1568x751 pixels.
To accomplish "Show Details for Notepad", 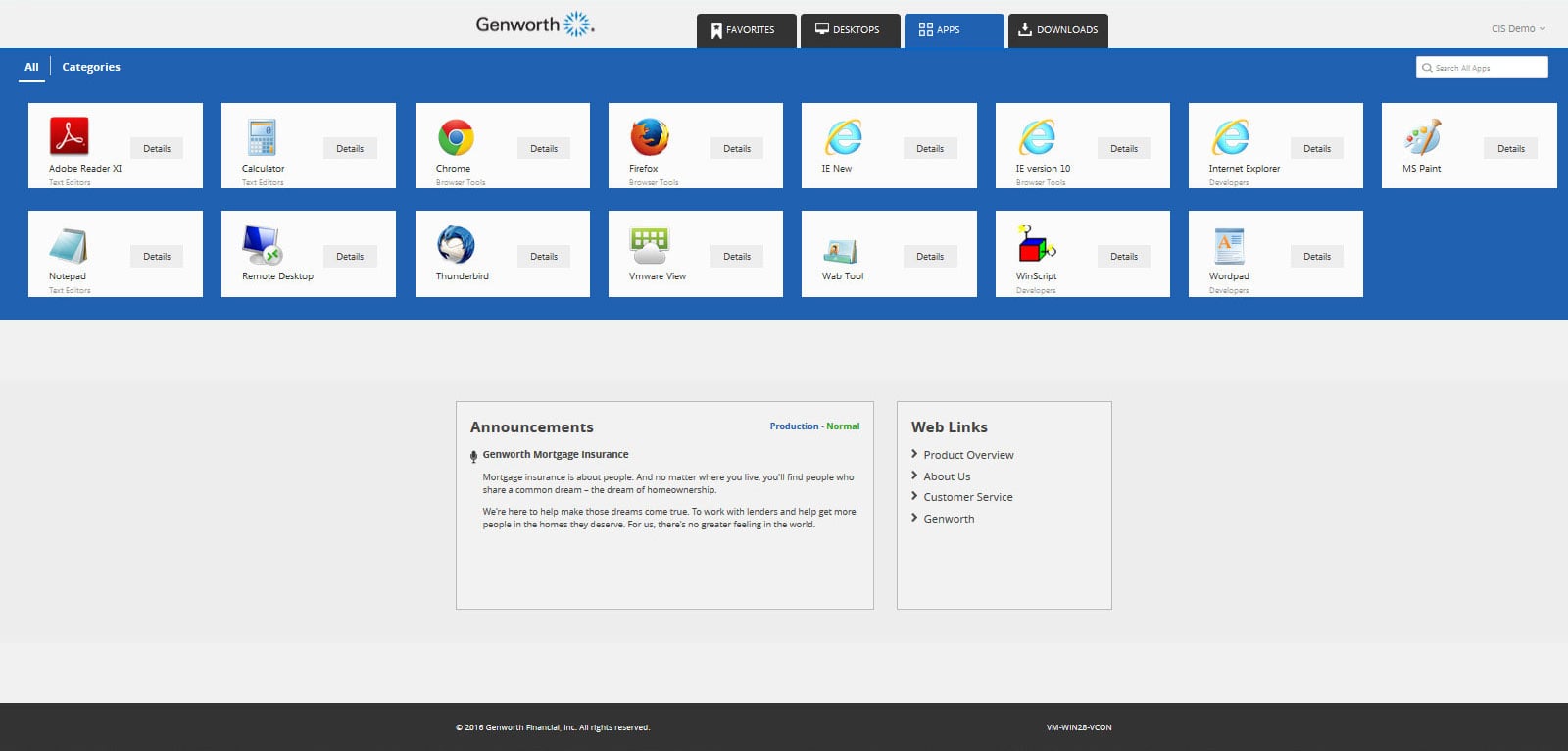I will click(x=157, y=257).
